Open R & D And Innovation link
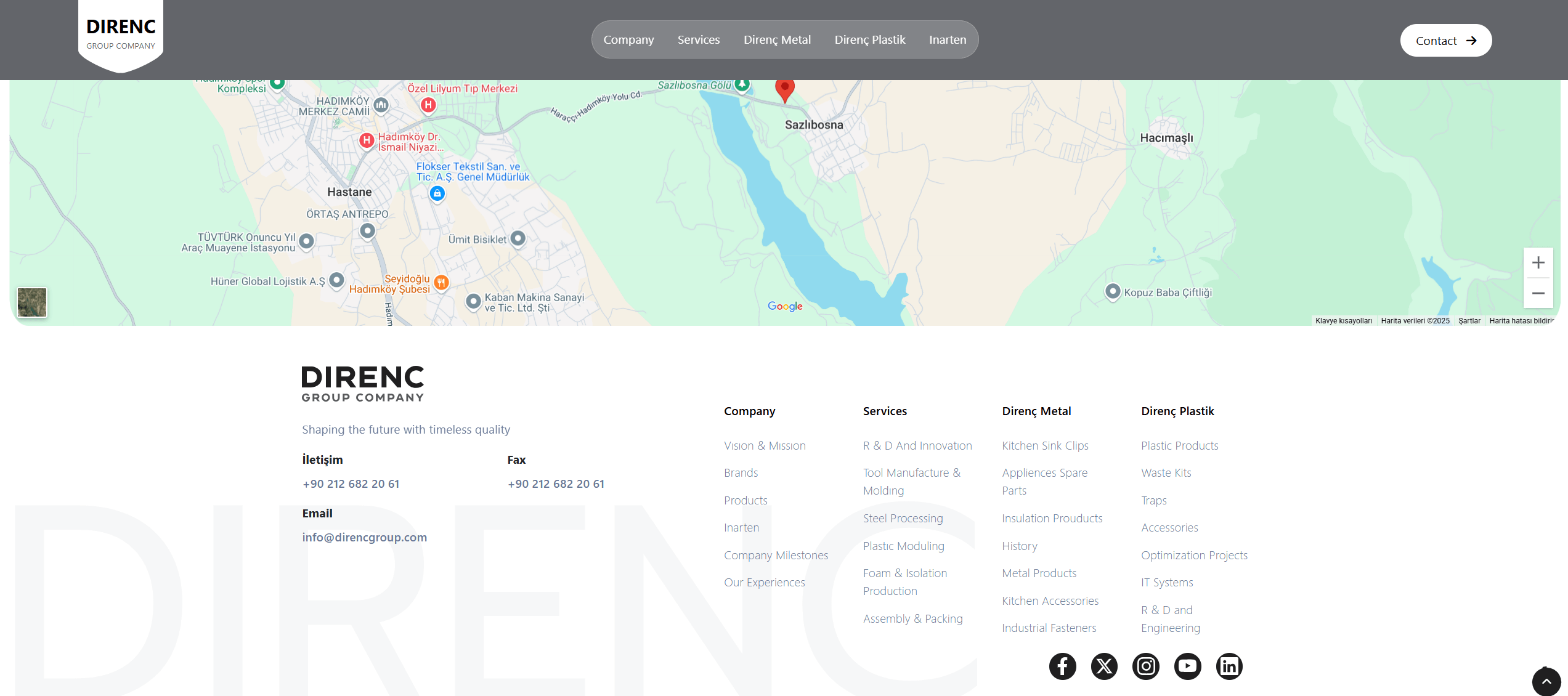The image size is (1568, 696). point(917,445)
